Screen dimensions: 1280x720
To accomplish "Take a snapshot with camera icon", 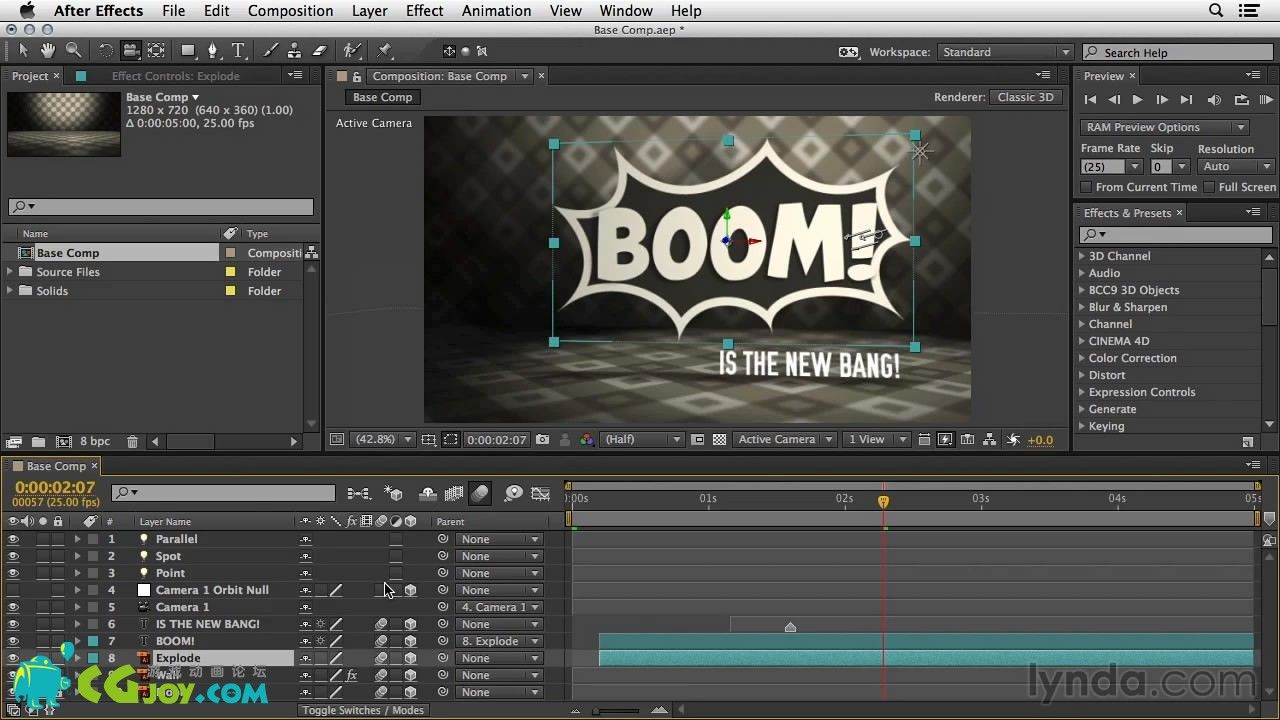I will [542, 439].
